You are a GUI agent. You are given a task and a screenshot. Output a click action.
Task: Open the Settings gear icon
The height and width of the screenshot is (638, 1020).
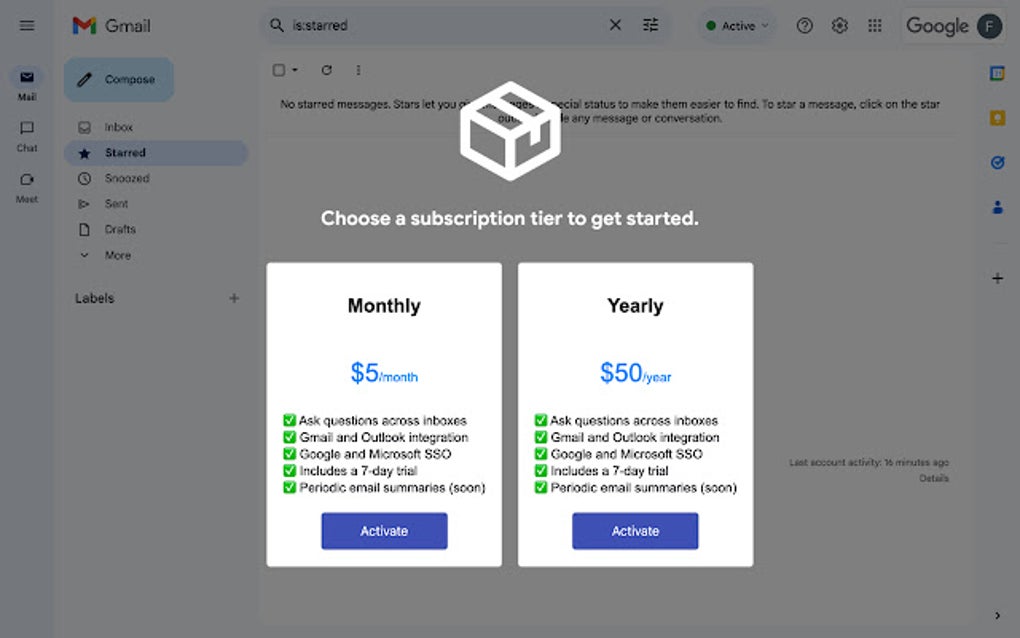pyautogui.click(x=839, y=26)
